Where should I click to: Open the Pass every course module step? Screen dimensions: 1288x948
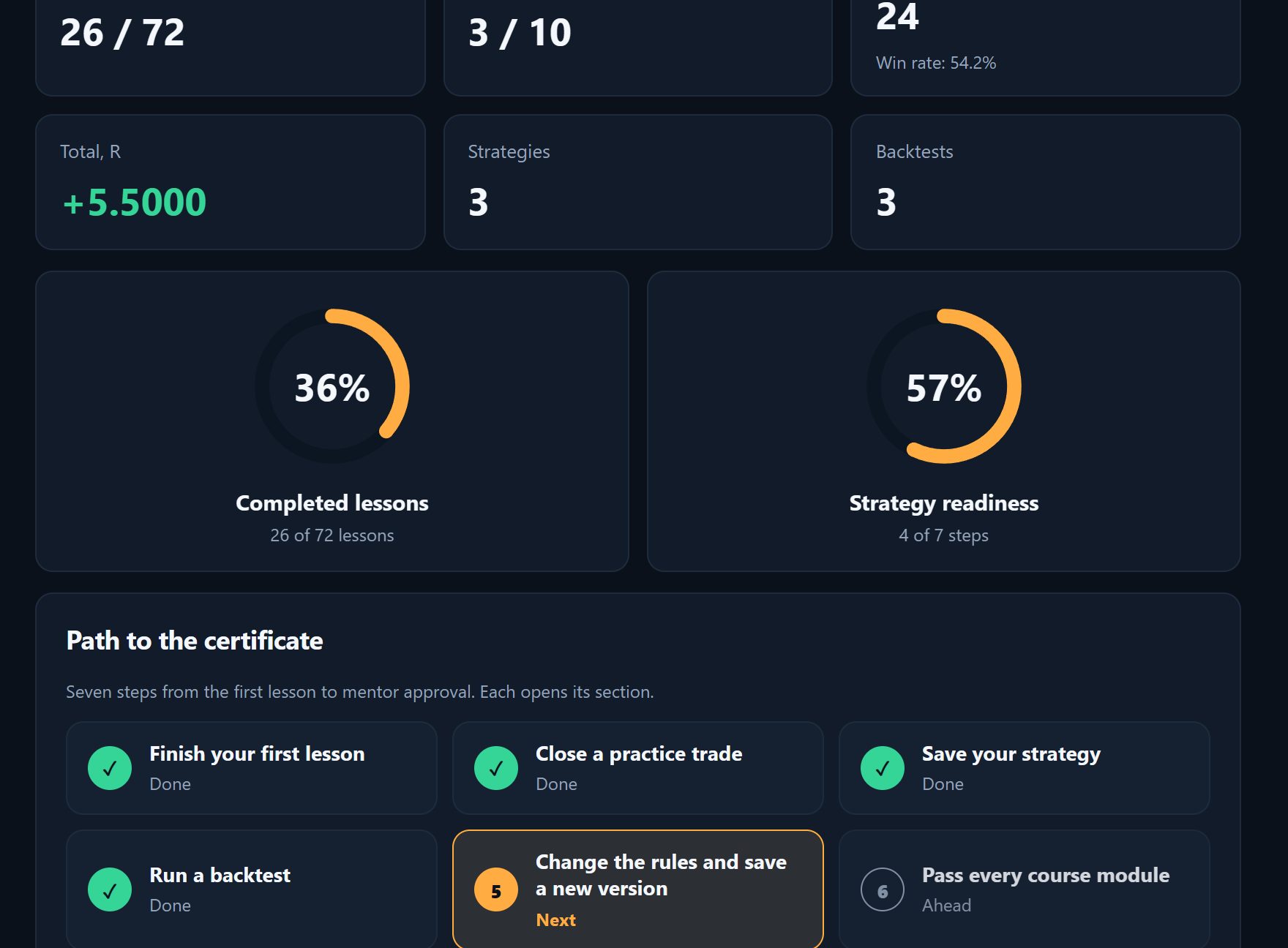[1025, 889]
